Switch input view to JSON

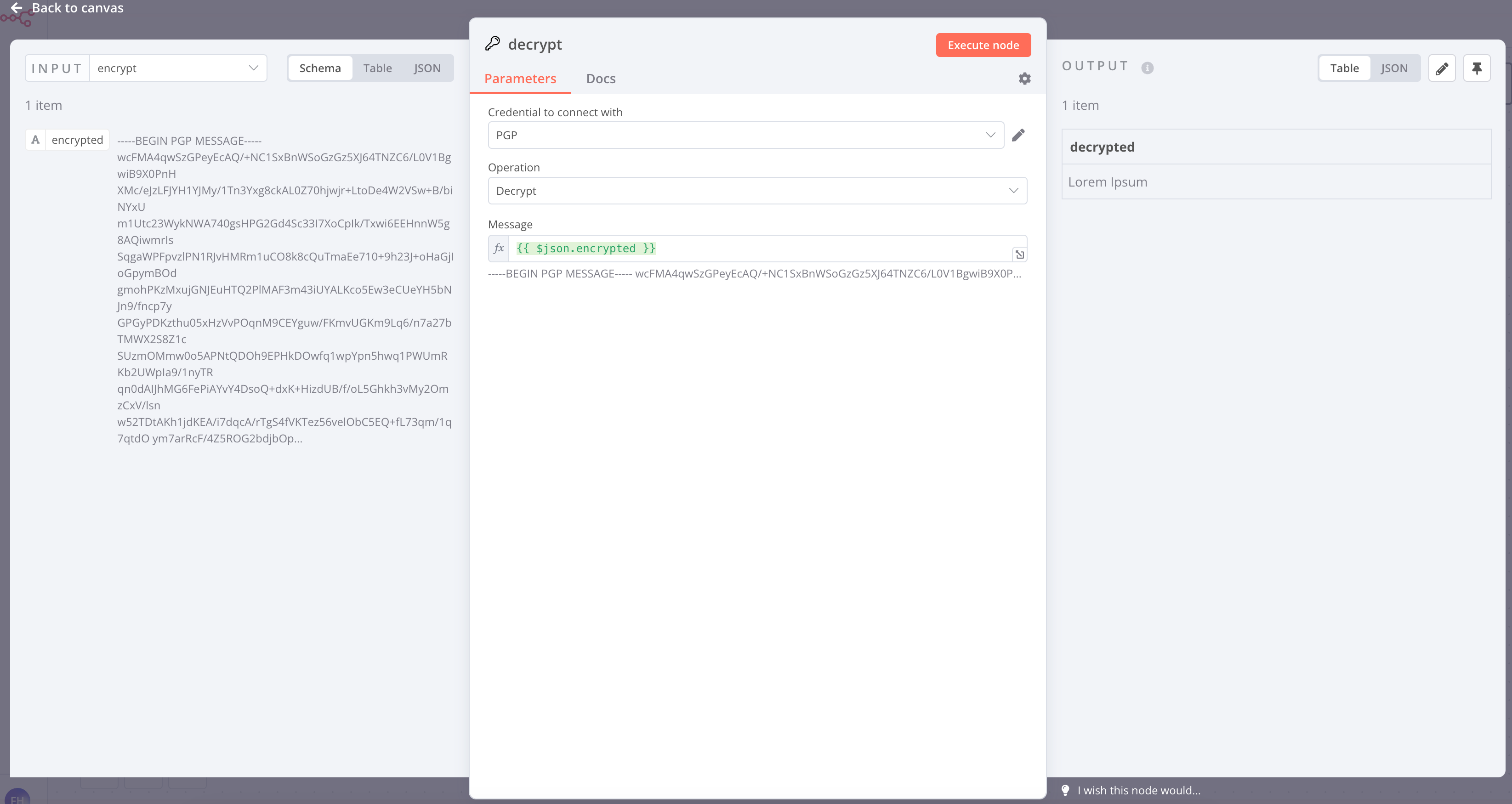click(x=427, y=68)
